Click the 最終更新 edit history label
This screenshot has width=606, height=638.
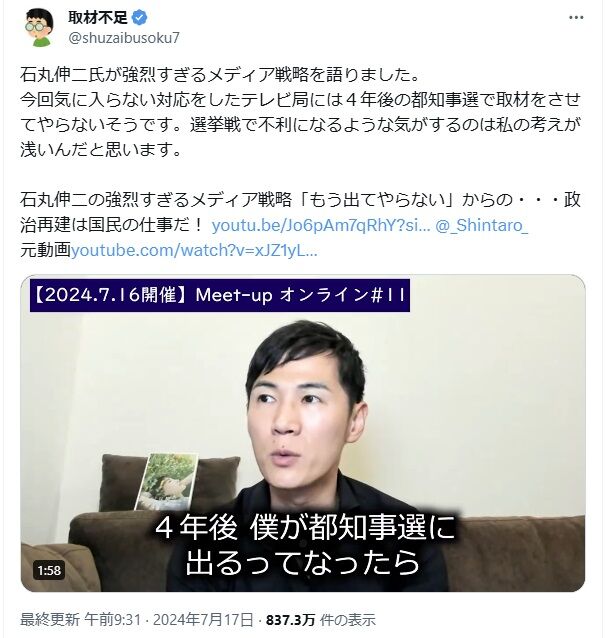pos(50,621)
